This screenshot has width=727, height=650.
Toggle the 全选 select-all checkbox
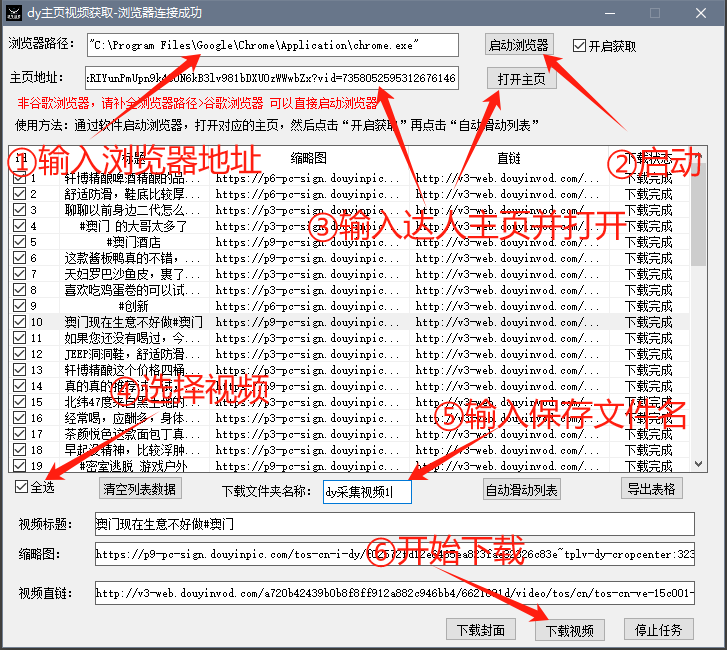pyautogui.click(x=21, y=487)
